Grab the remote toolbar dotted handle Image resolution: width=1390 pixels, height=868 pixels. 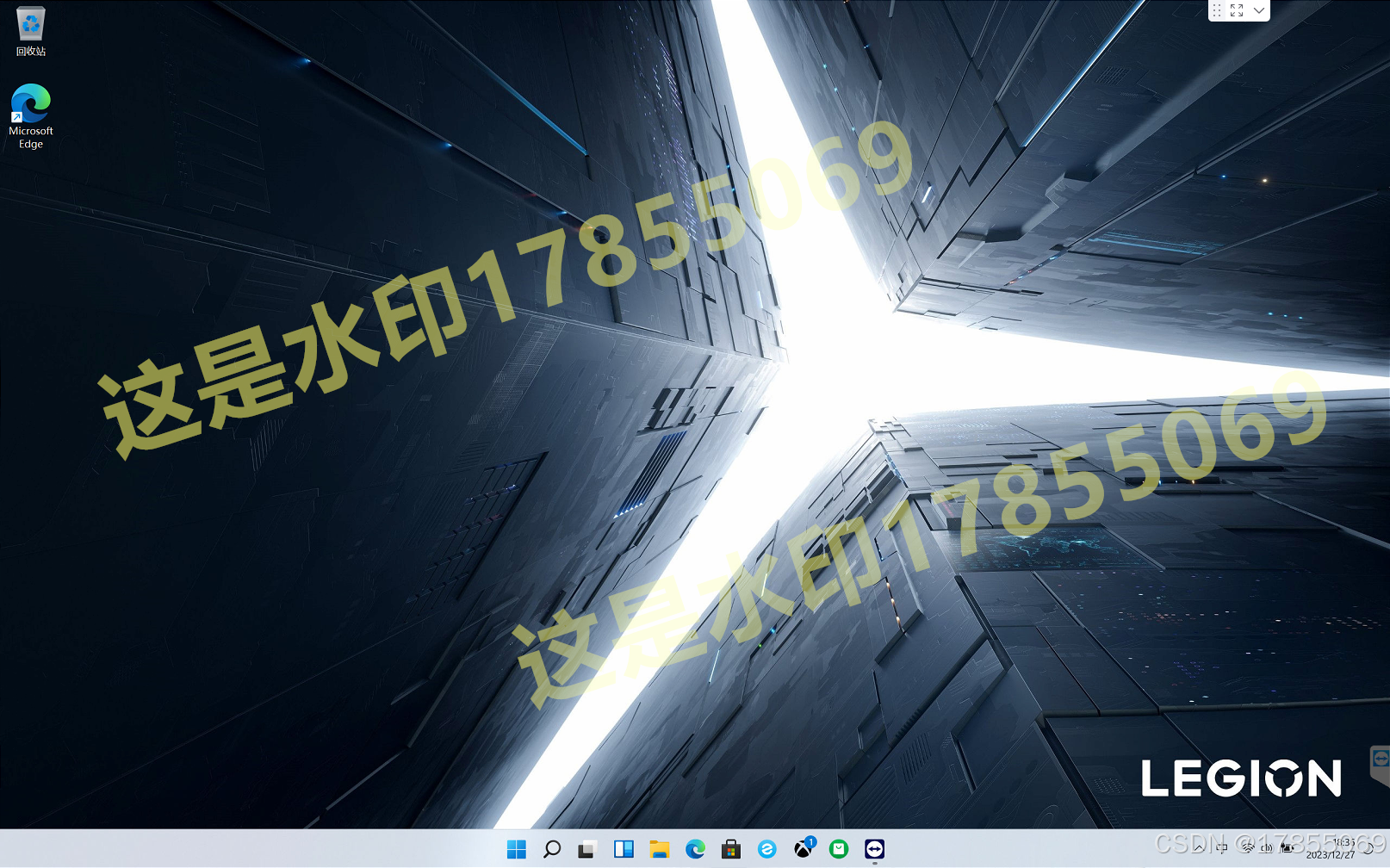click(x=1217, y=10)
